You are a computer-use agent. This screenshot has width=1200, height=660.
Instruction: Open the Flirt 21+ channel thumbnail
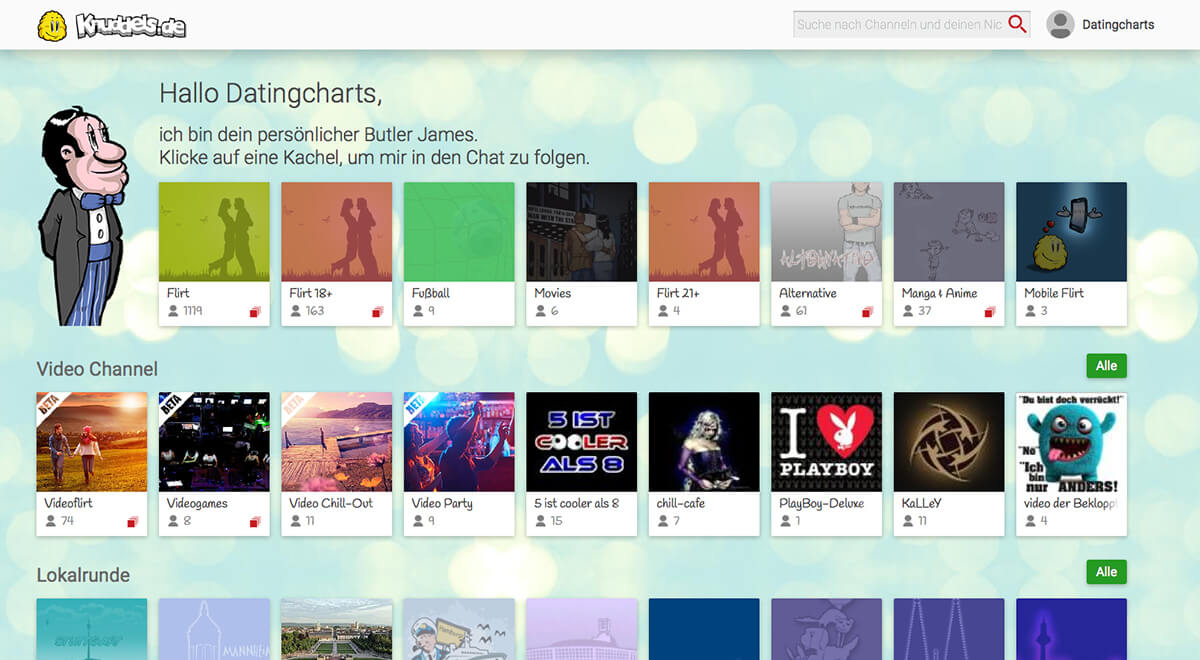704,232
